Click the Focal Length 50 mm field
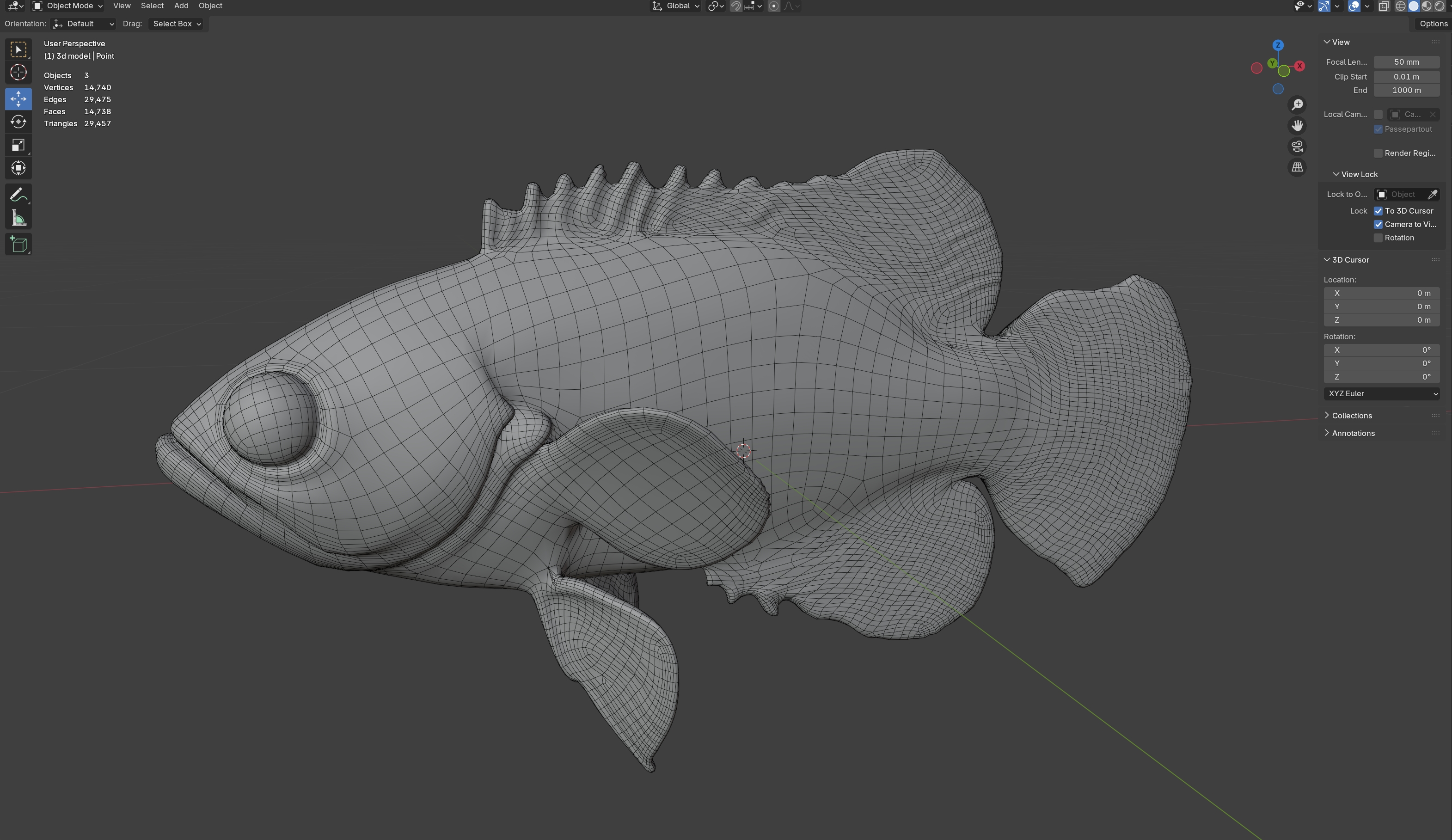The image size is (1452, 840). click(x=1406, y=62)
